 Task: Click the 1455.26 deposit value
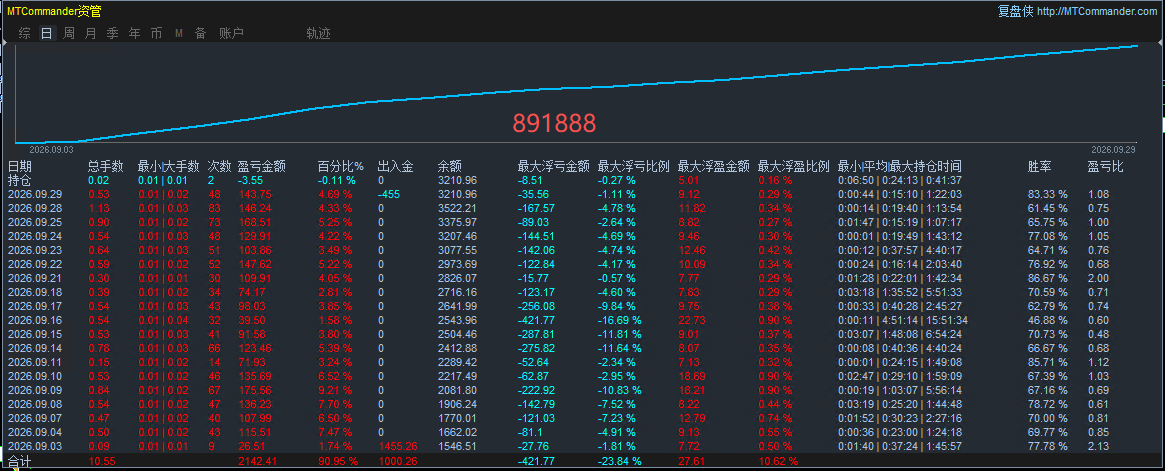397,446
